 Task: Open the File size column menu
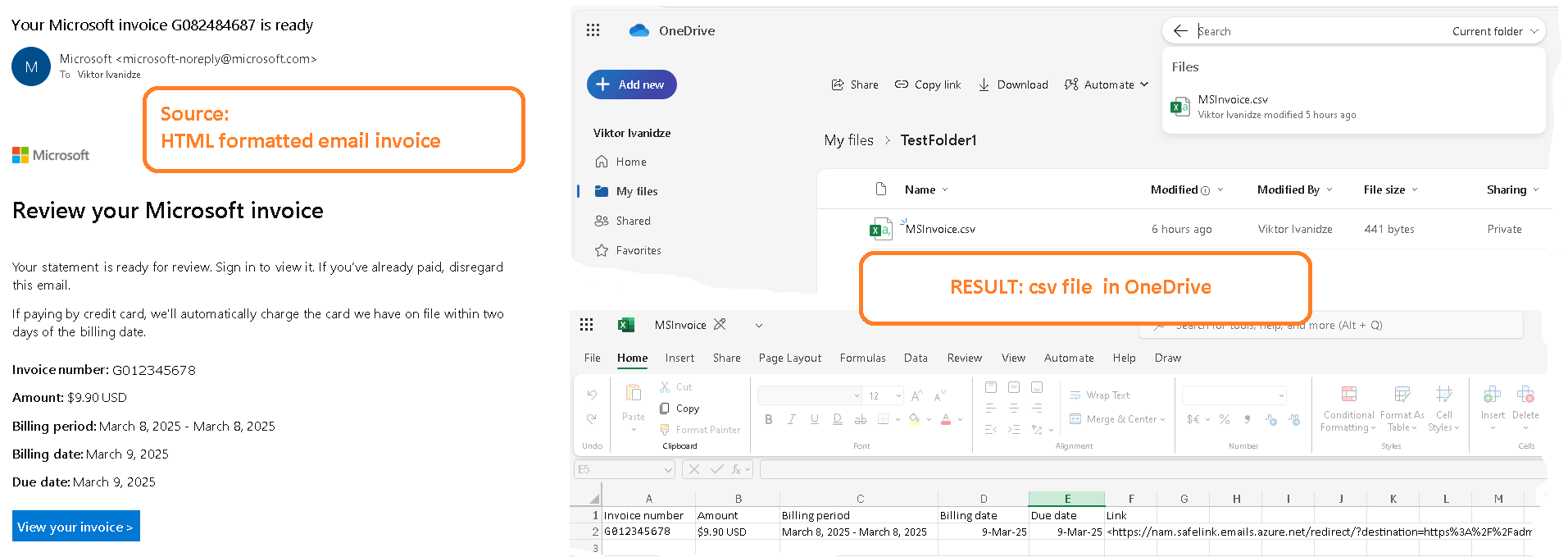pos(1415,189)
